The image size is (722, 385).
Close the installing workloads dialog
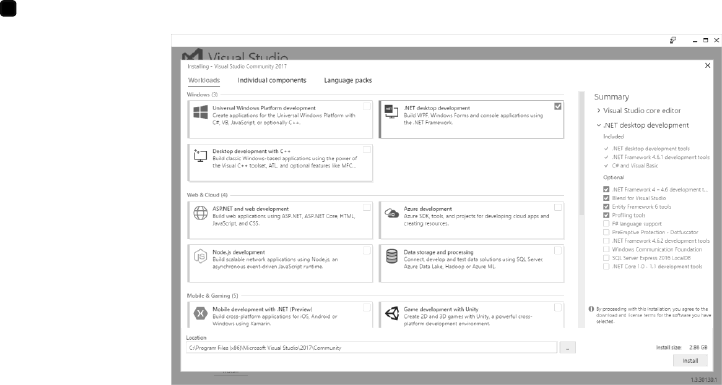pyautogui.click(x=707, y=66)
